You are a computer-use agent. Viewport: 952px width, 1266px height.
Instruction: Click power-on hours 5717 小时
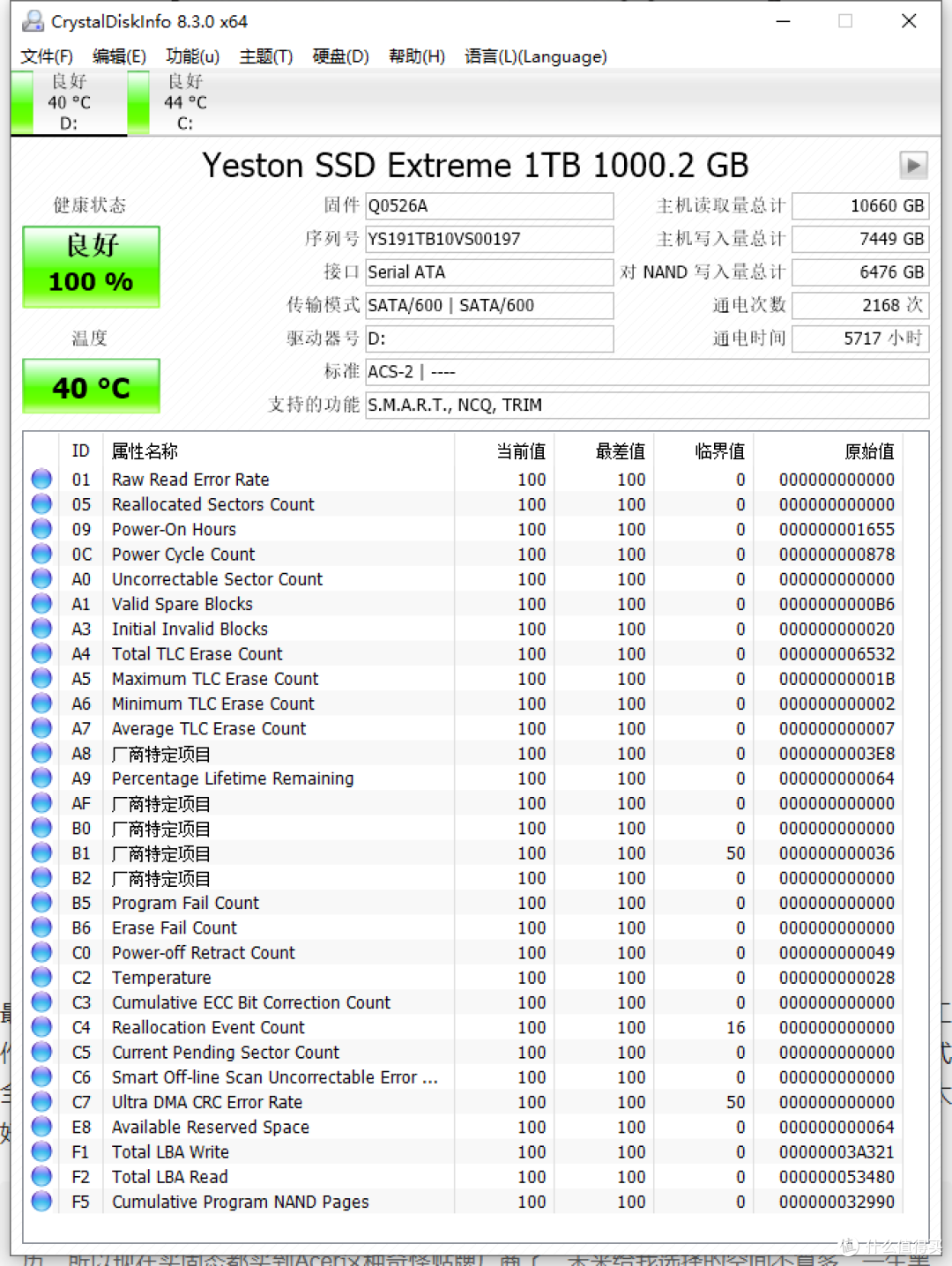click(860, 339)
